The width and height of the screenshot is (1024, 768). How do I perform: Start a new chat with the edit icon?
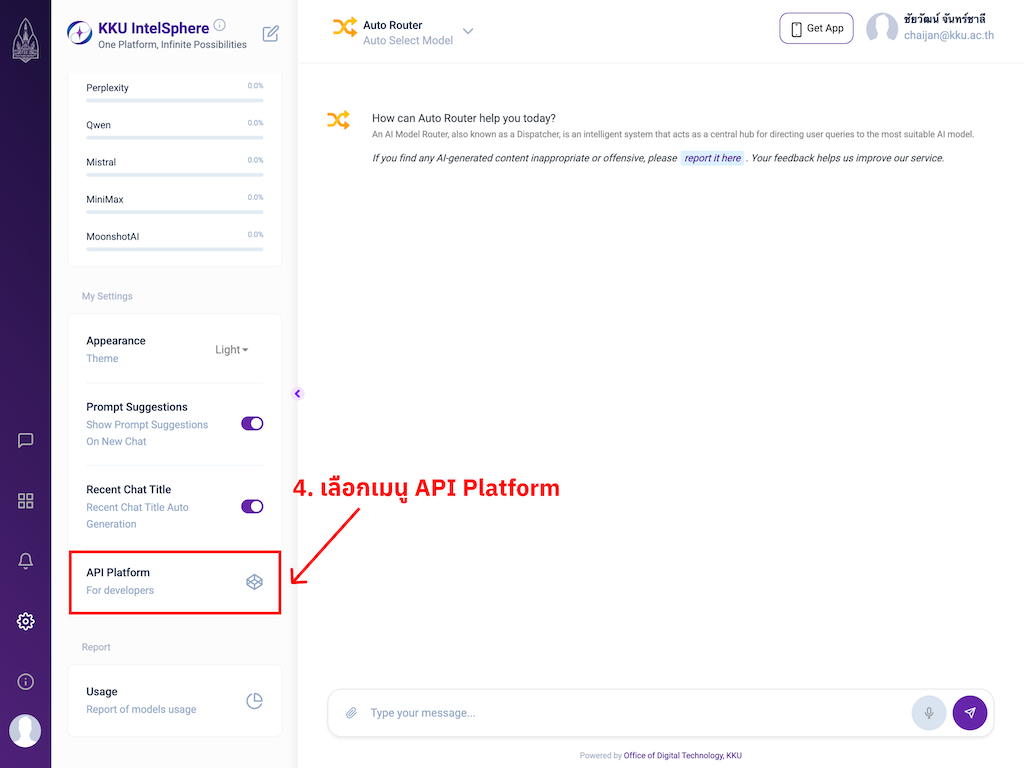[270, 34]
